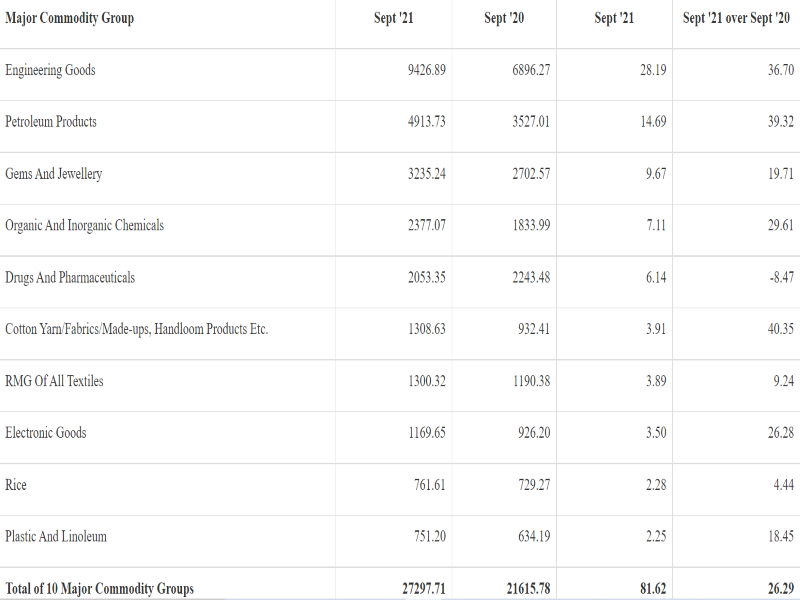Select the Gems And Jewellery row label
The image size is (800, 600).
53,174
